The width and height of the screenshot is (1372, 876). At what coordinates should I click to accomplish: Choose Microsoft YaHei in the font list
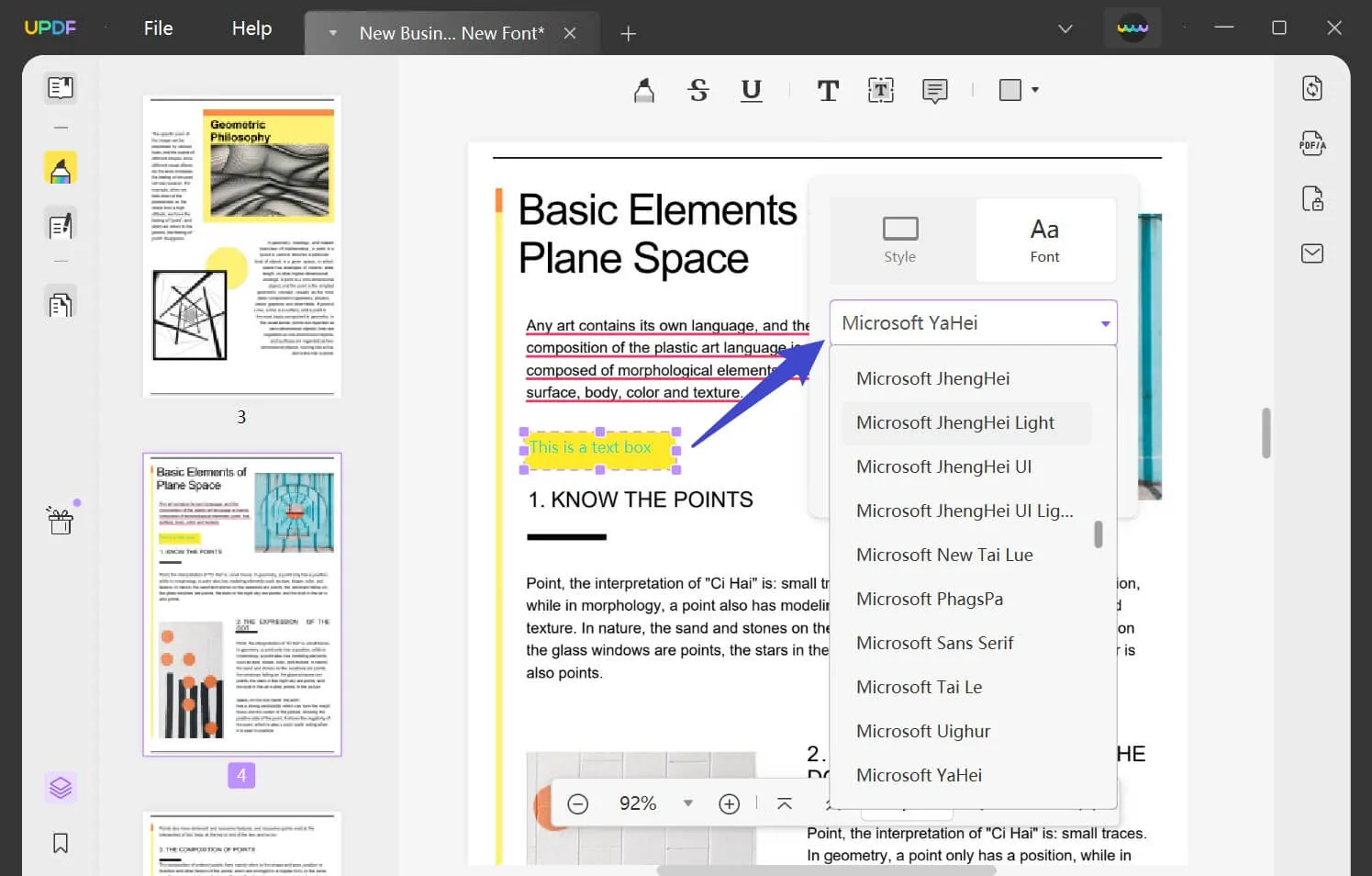click(x=967, y=775)
